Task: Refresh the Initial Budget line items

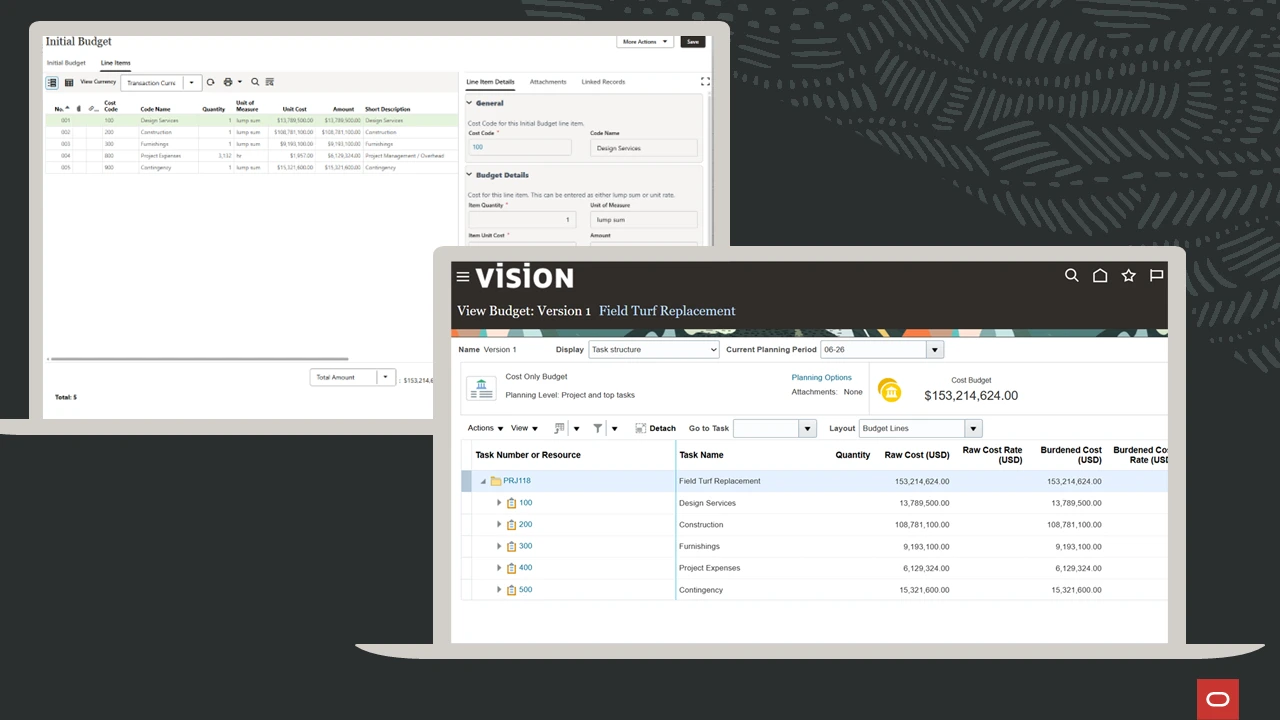Action: coord(210,82)
